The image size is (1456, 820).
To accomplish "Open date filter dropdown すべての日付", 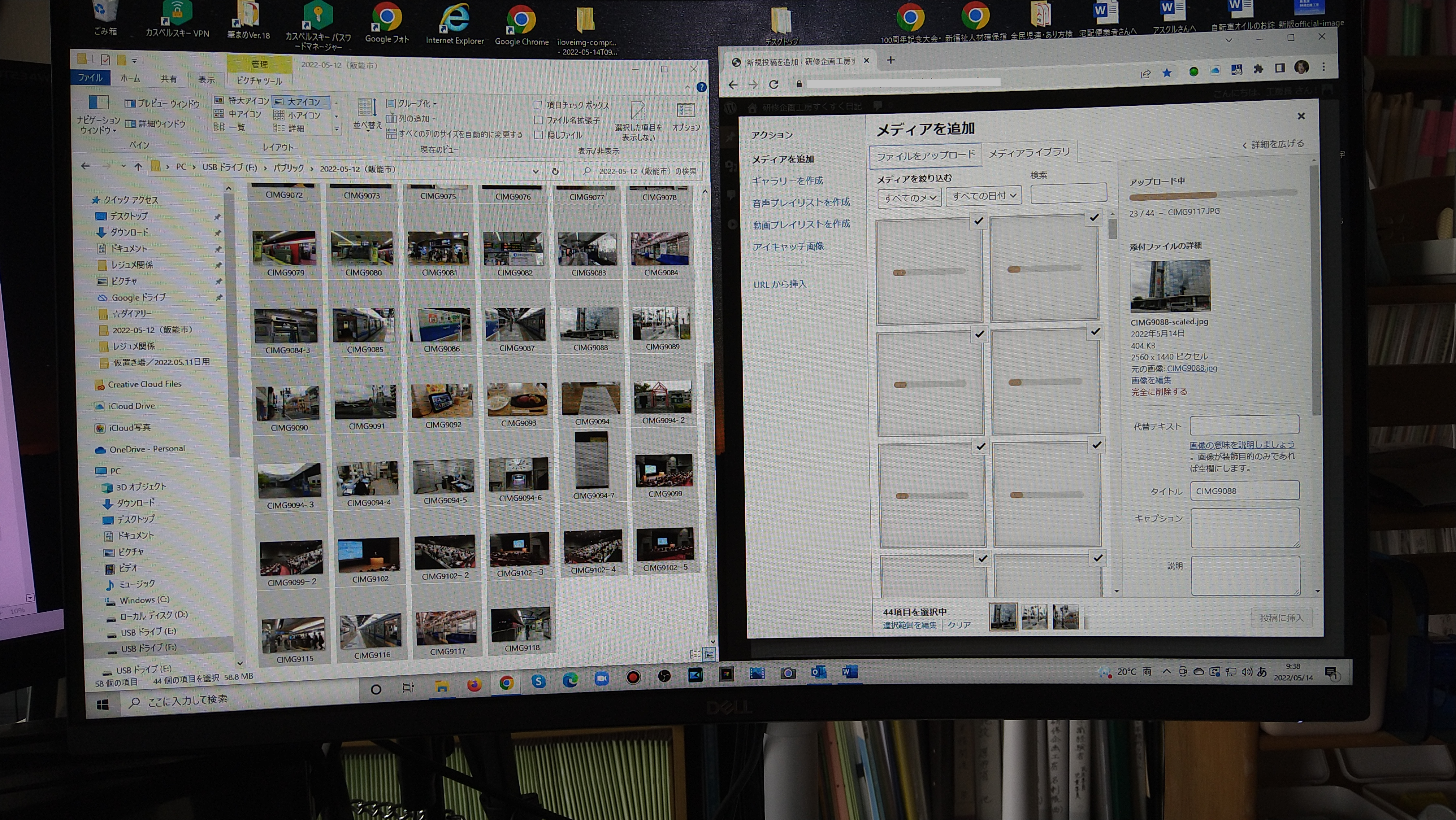I will (x=983, y=196).
